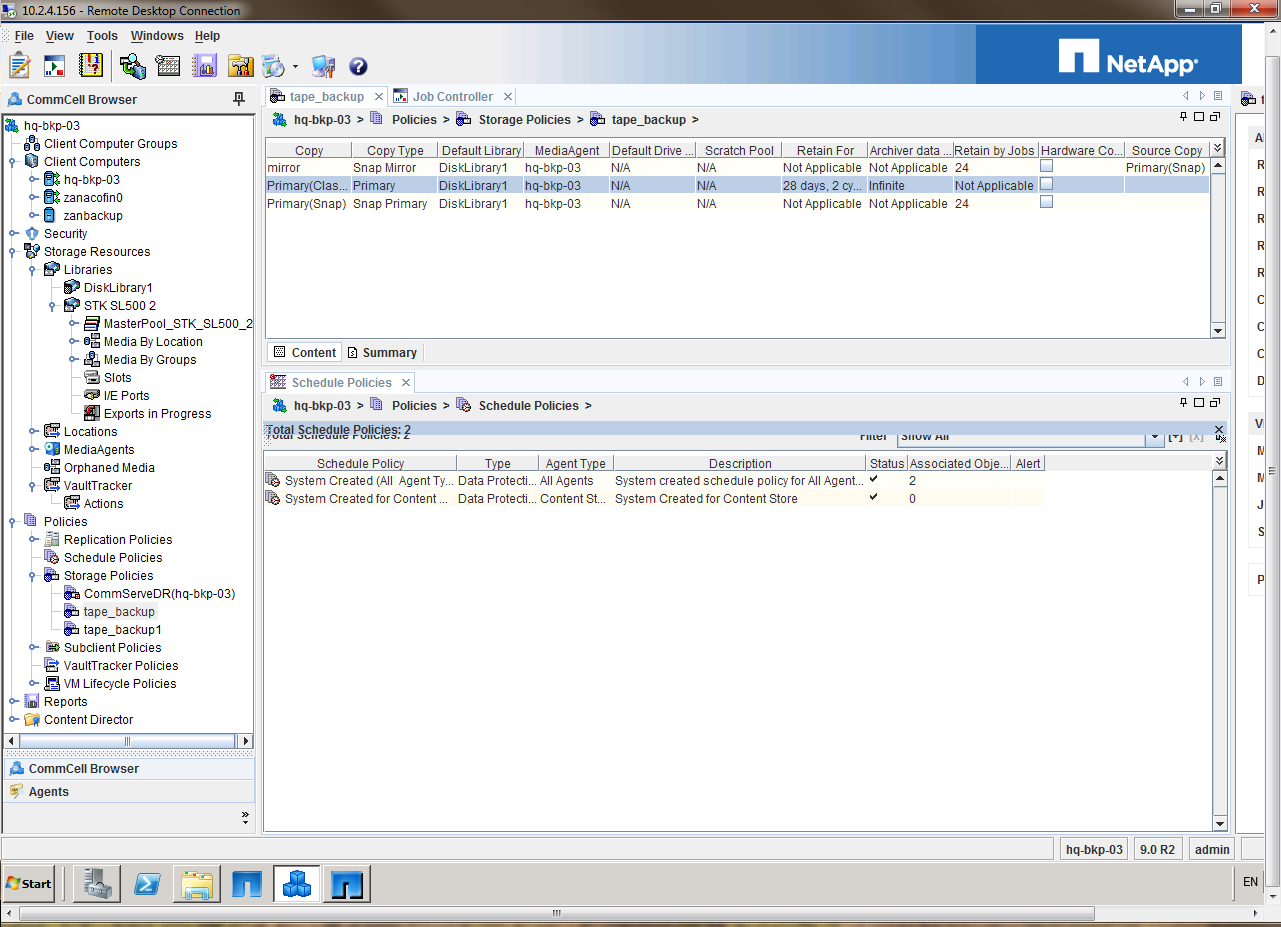Screen dimensions: 1281x927
Task: Pin the CommCell Browser panel
Action: click(239, 99)
